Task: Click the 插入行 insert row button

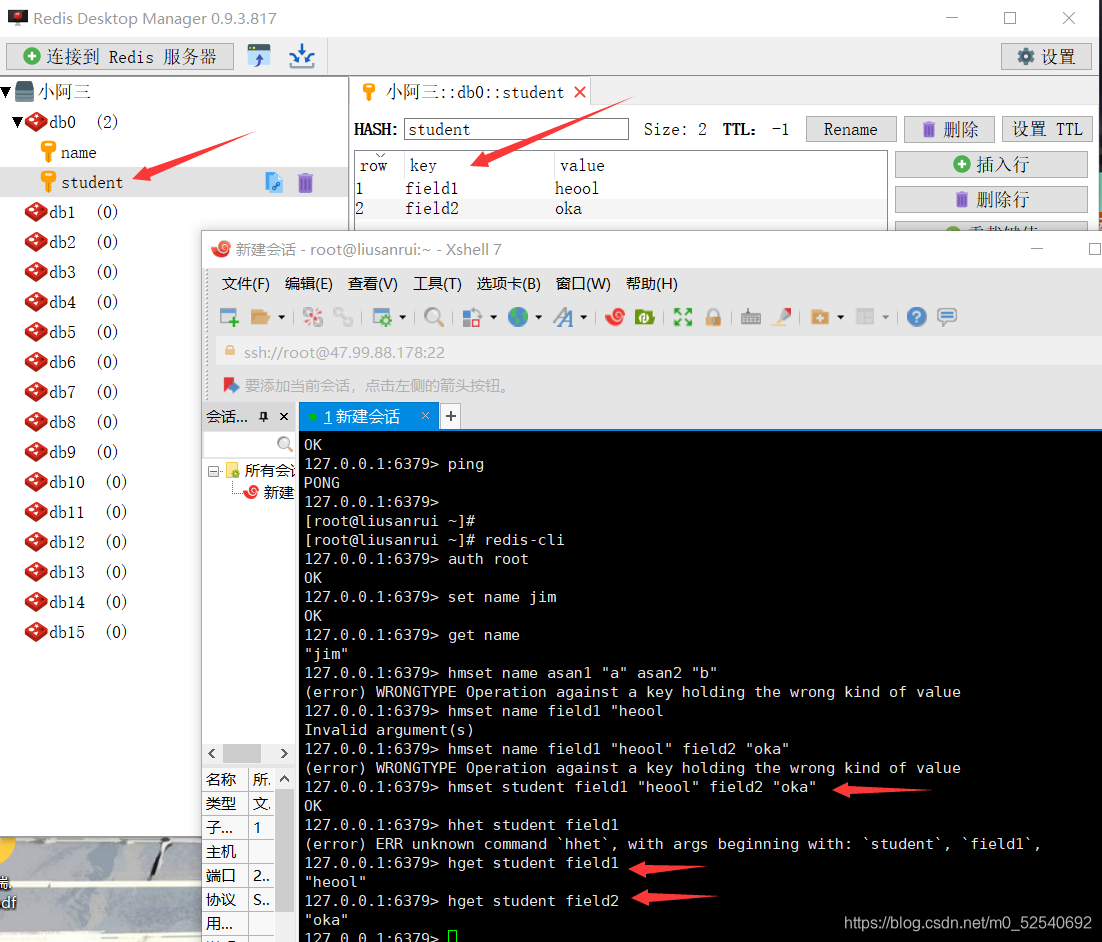Action: coord(991,164)
